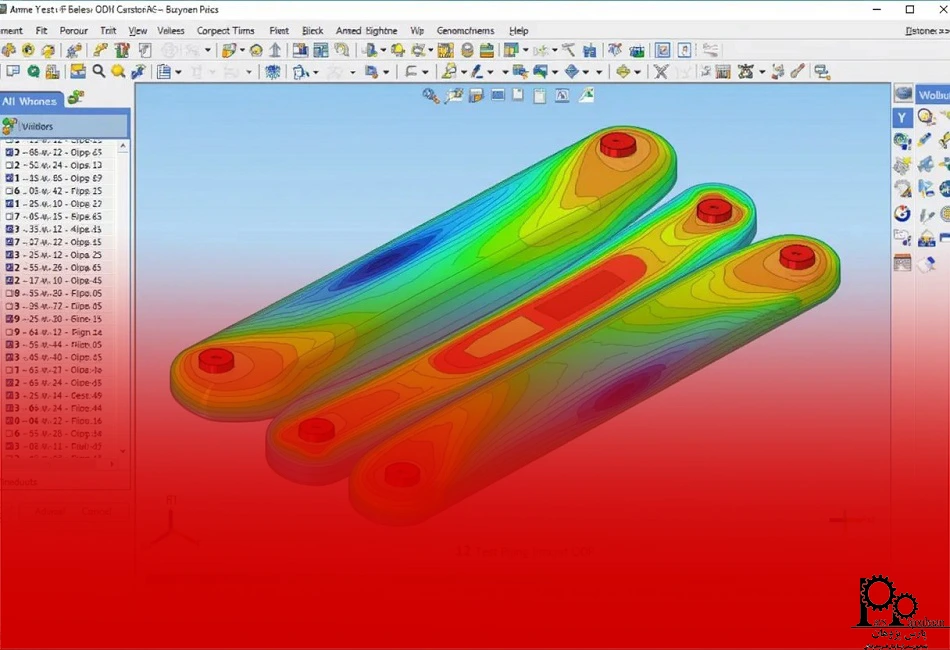The image size is (950, 650).
Task: Open dropdown arrow beside yellow diamond toolbar icon
Action: (x=638, y=72)
